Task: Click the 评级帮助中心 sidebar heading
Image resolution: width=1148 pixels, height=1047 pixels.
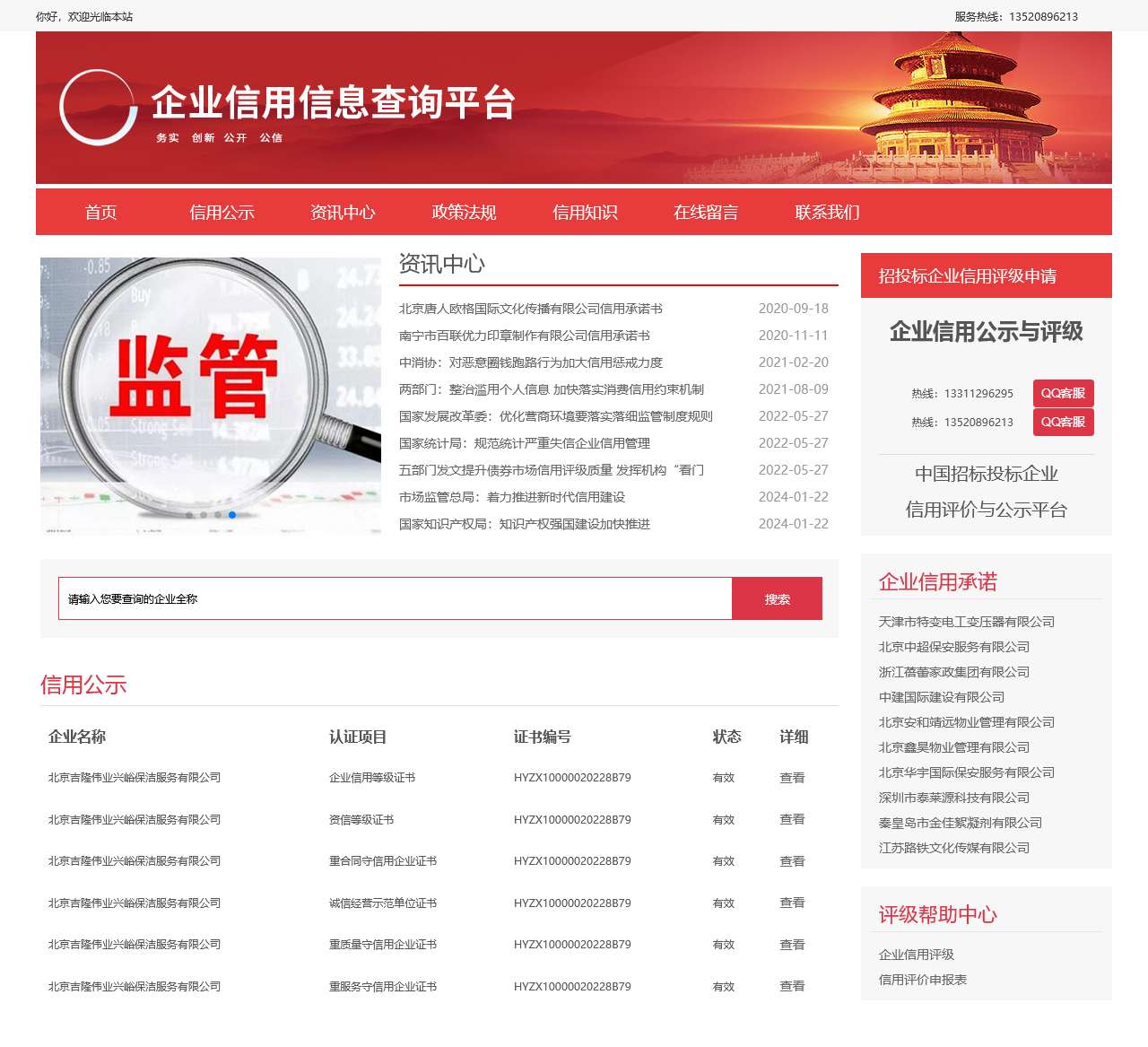Action: [x=938, y=914]
